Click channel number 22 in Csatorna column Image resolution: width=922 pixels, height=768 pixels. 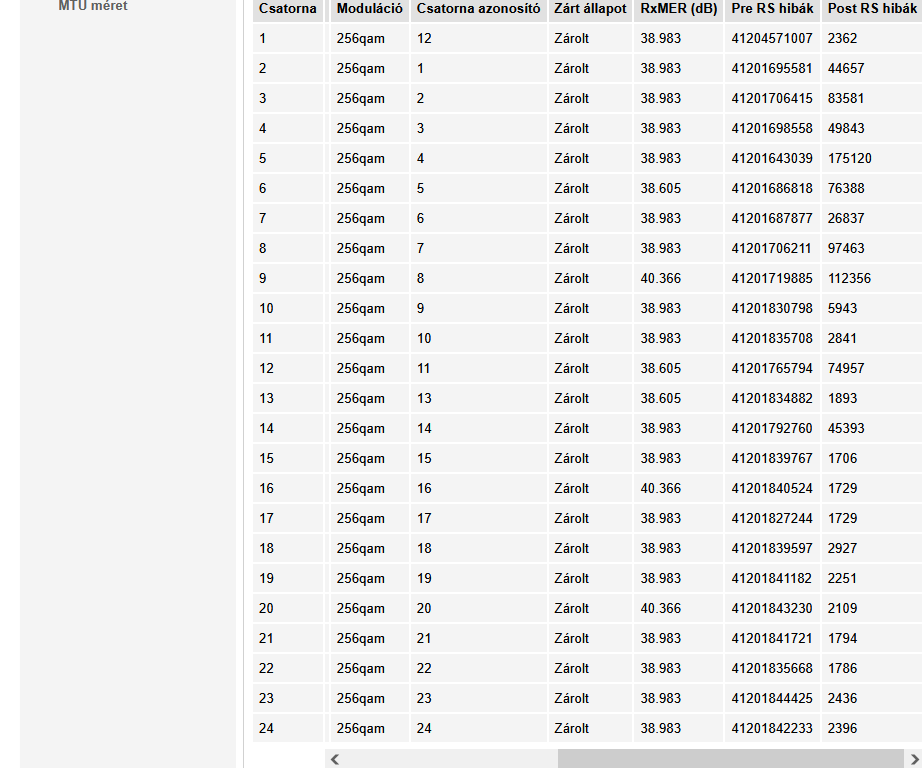[x=266, y=668]
